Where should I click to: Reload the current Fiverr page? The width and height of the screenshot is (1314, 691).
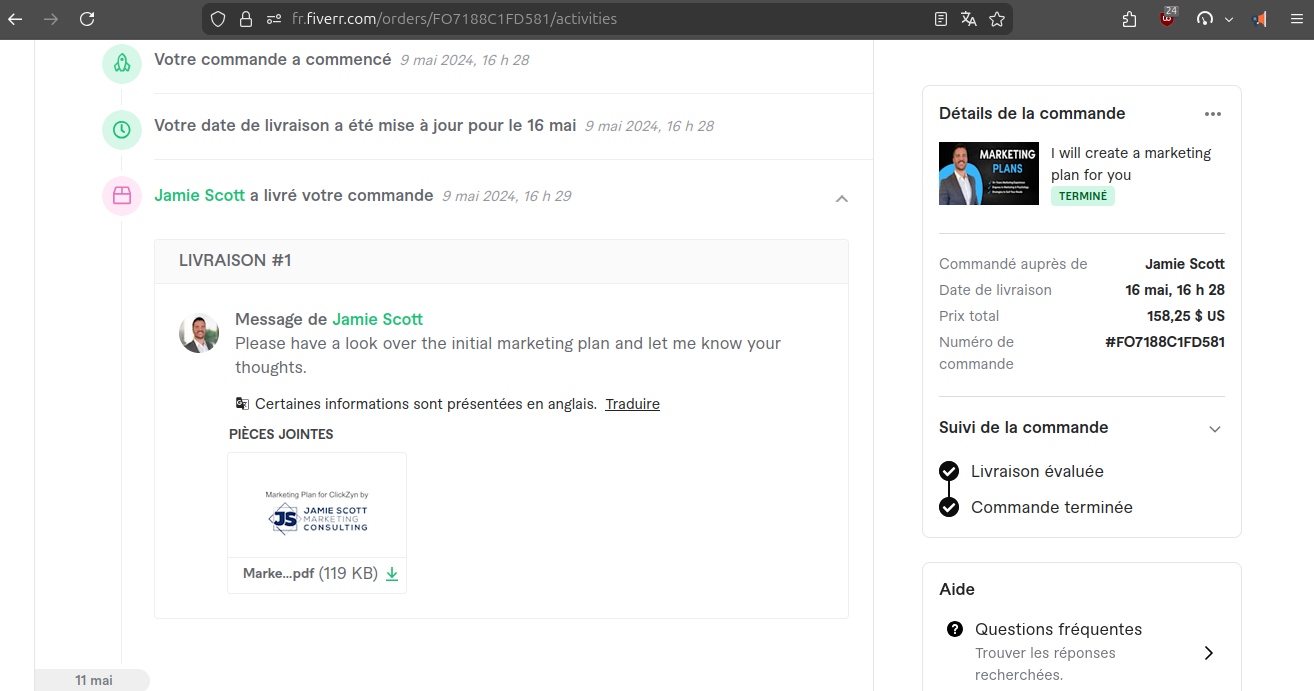87,19
